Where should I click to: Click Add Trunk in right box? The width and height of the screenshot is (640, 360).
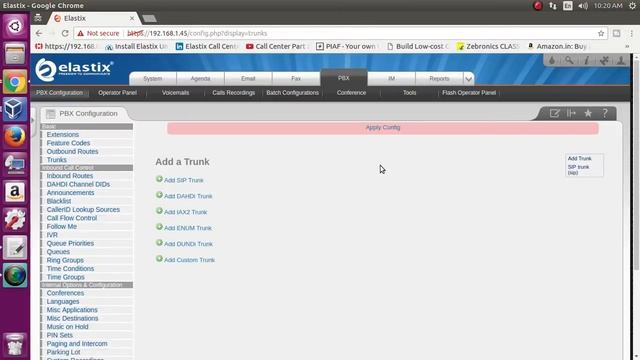click(x=580, y=158)
